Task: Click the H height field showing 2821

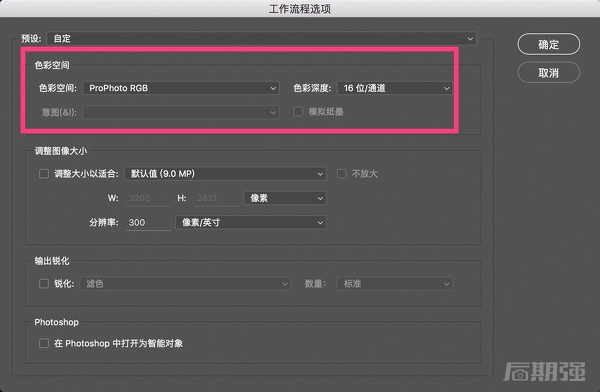Action: click(x=215, y=198)
